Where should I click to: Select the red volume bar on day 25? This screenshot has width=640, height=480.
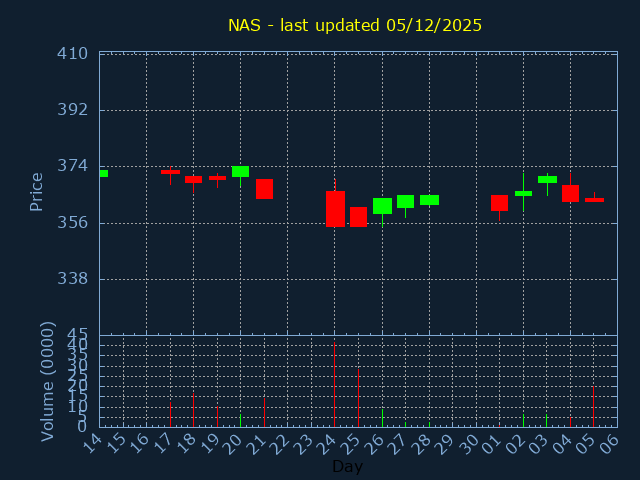pyautogui.click(x=358, y=398)
